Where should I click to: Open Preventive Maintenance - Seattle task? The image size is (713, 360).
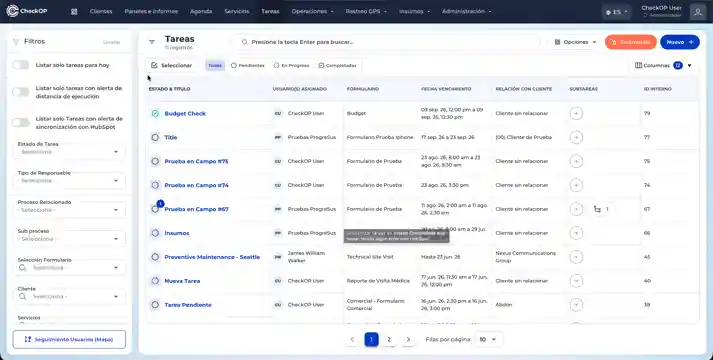(x=212, y=257)
